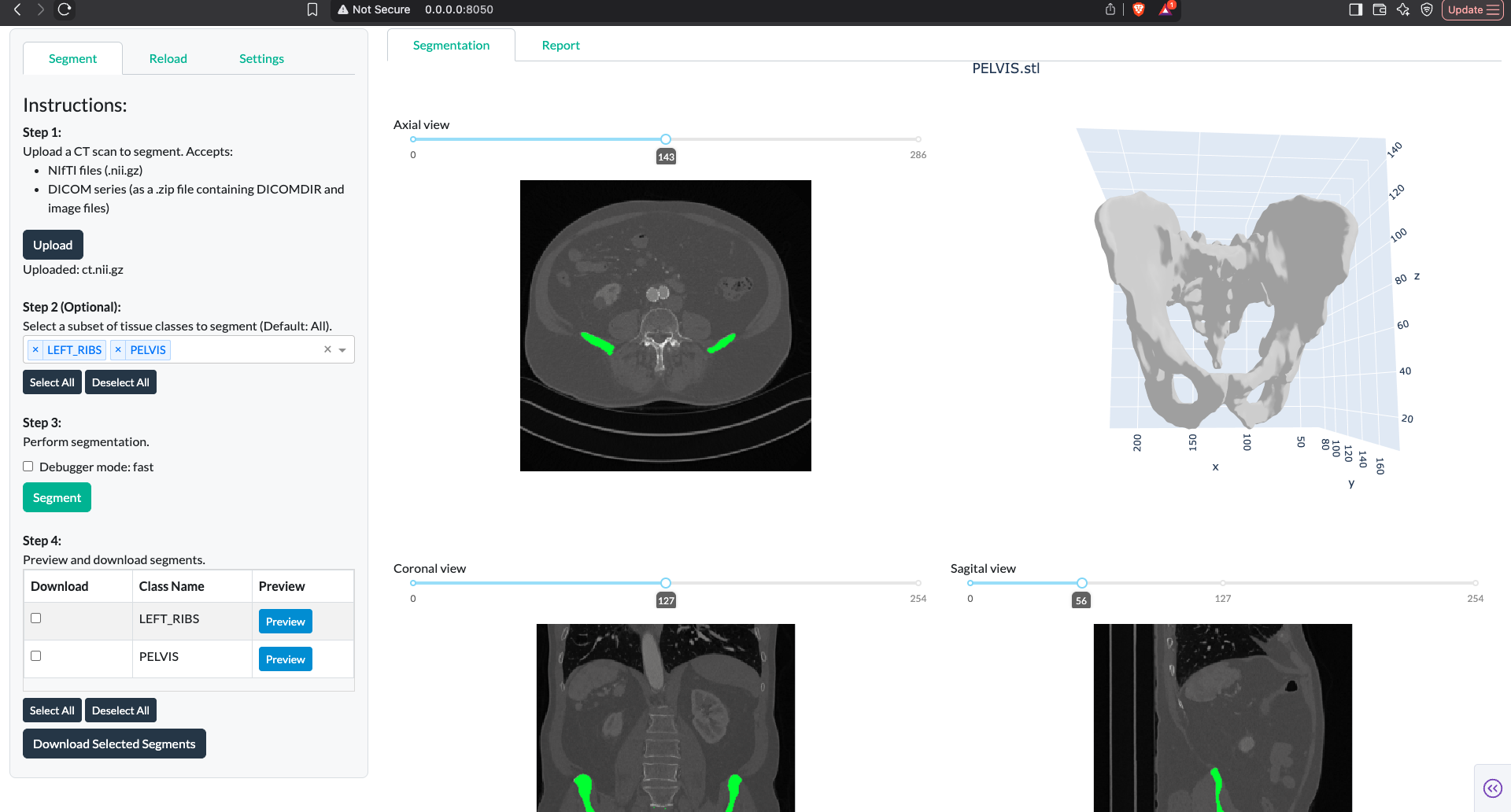This screenshot has width=1511, height=812.
Task: Switch to the Report tab
Action: click(x=560, y=46)
